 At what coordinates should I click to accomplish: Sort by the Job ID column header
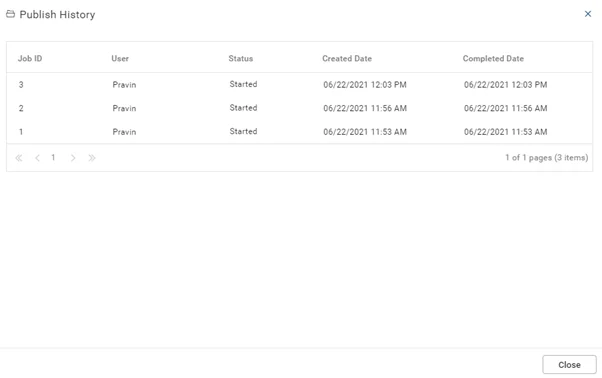coord(30,59)
